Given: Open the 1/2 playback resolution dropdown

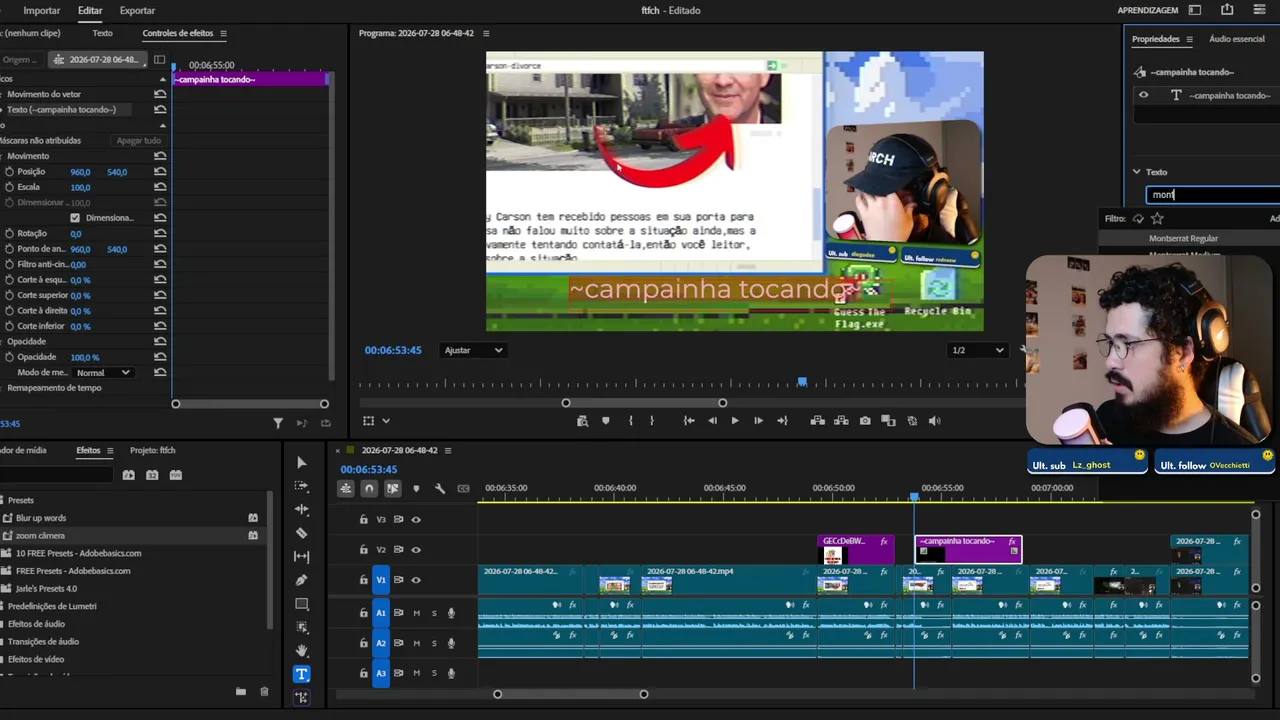Looking at the screenshot, I should pos(977,350).
